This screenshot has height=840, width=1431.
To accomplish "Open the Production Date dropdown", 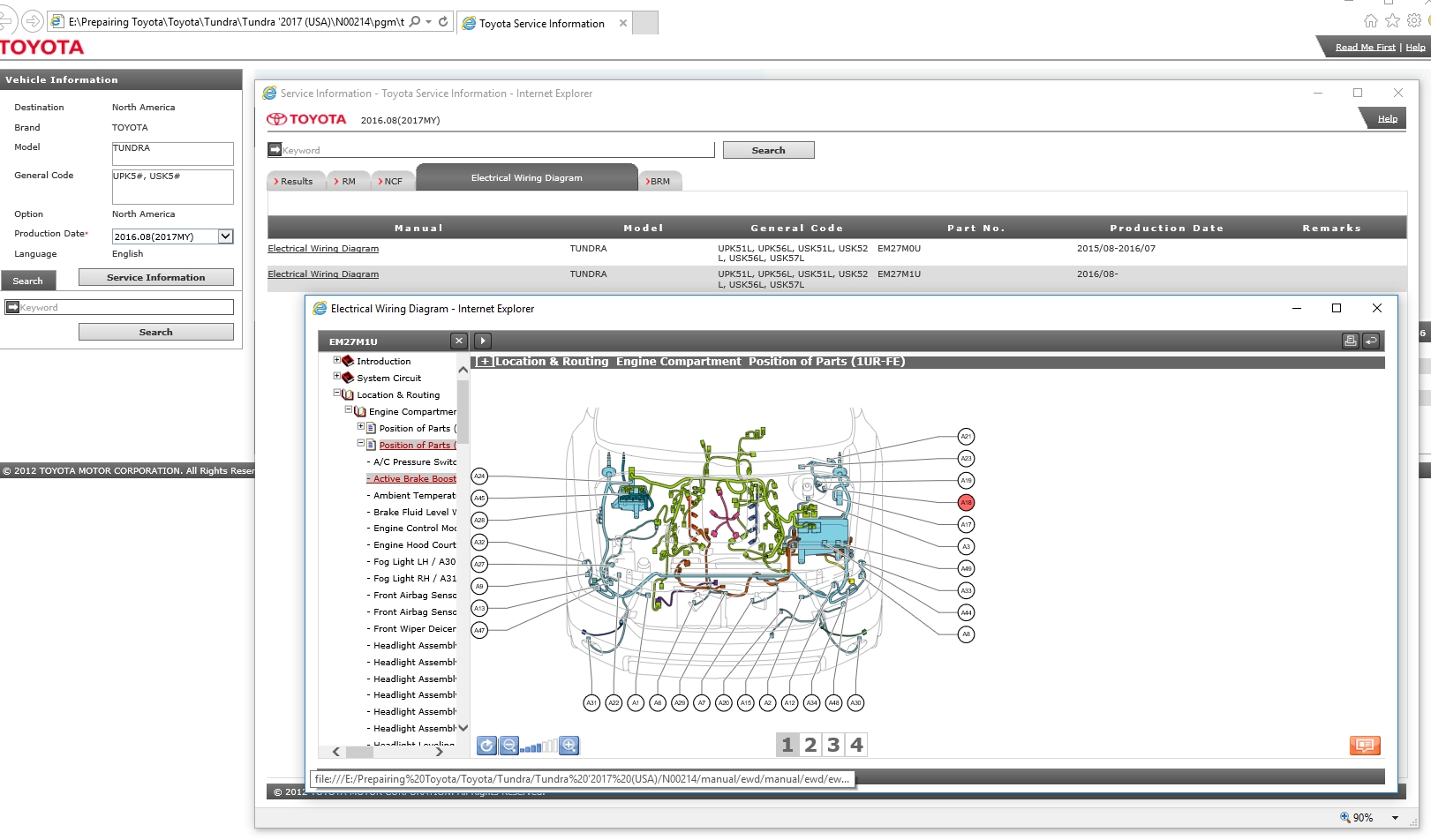I will tap(225, 236).
